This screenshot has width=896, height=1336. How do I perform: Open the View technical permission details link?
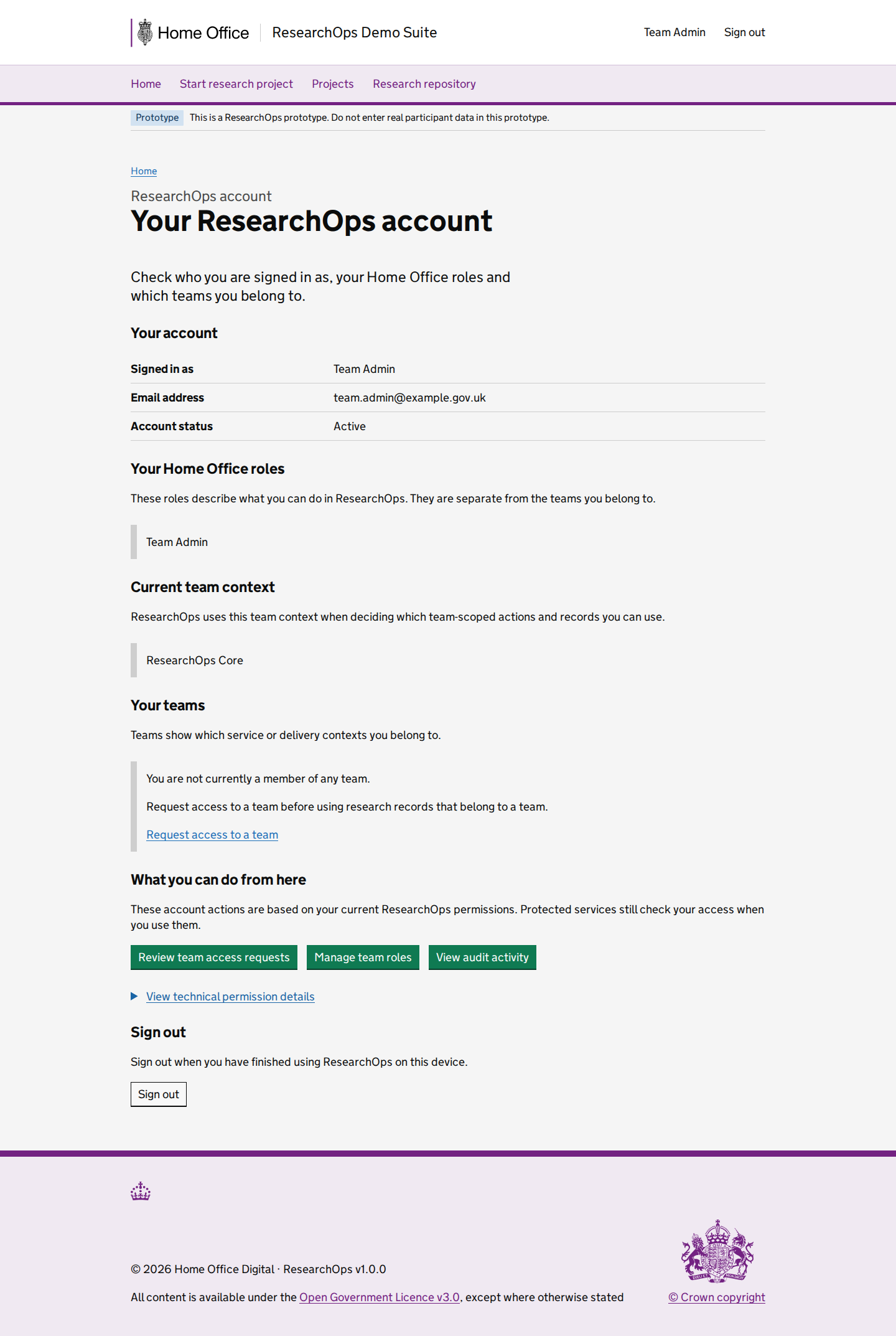(230, 996)
